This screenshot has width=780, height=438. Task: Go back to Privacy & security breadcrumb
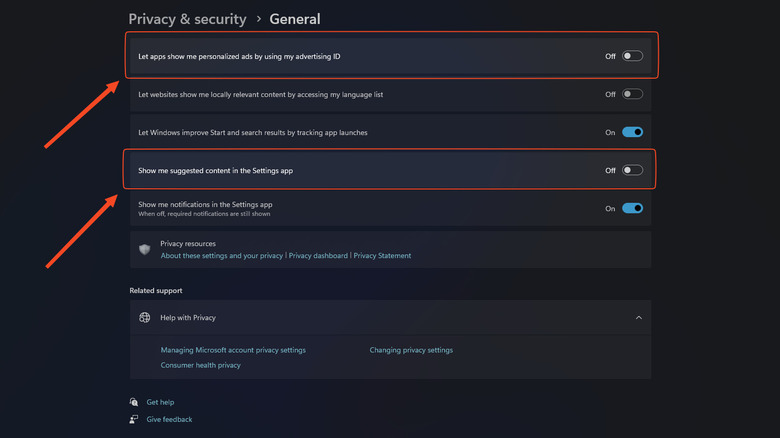click(x=187, y=19)
